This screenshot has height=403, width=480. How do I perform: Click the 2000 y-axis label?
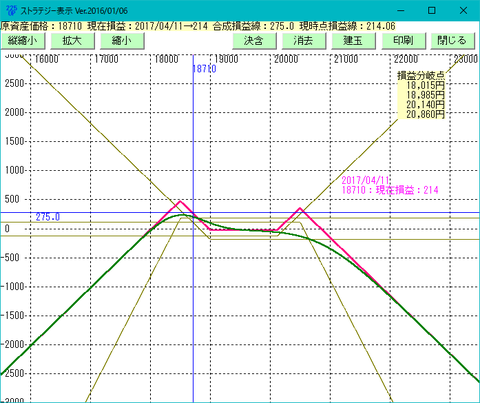point(15,112)
